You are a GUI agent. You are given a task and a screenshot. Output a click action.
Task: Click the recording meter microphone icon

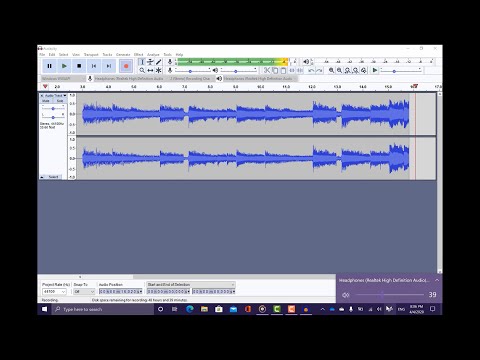[170, 62]
